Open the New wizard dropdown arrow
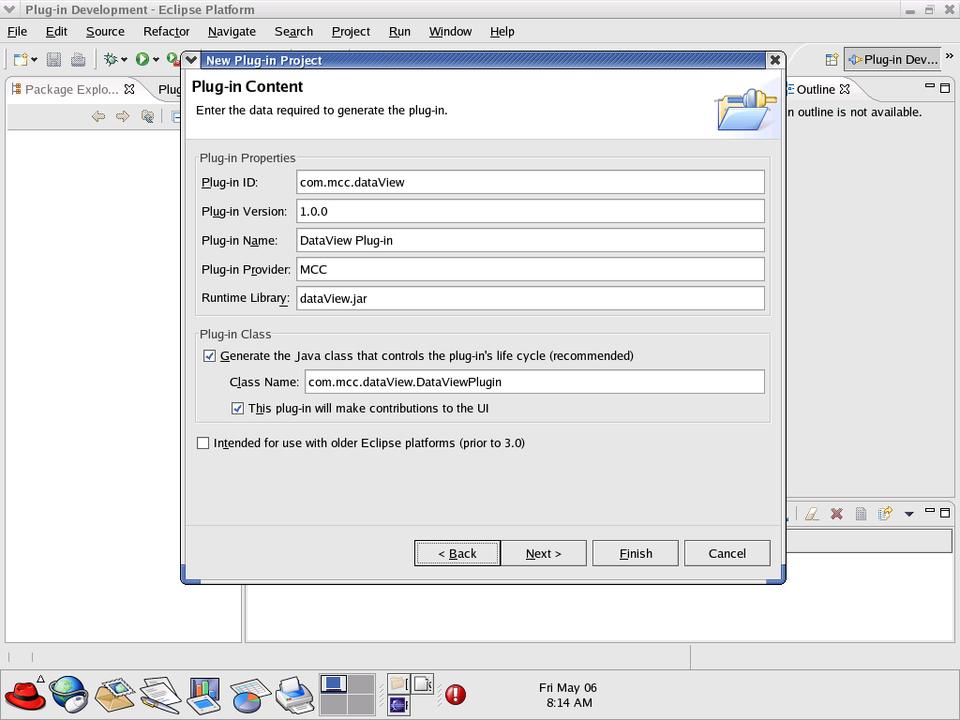Screen dimensions: 960x720 (34, 60)
